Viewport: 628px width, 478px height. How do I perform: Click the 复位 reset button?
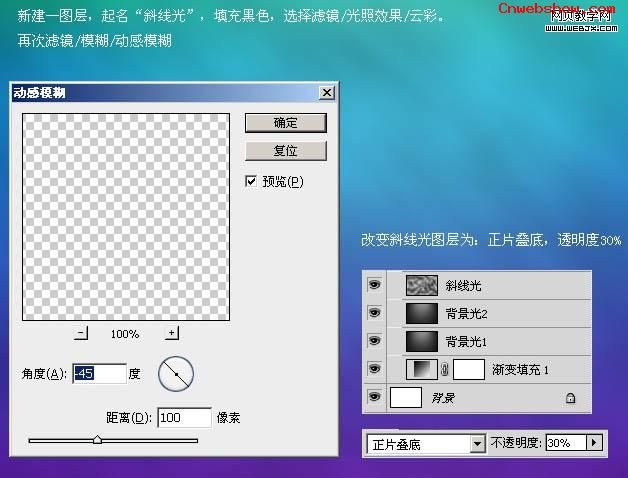point(286,151)
